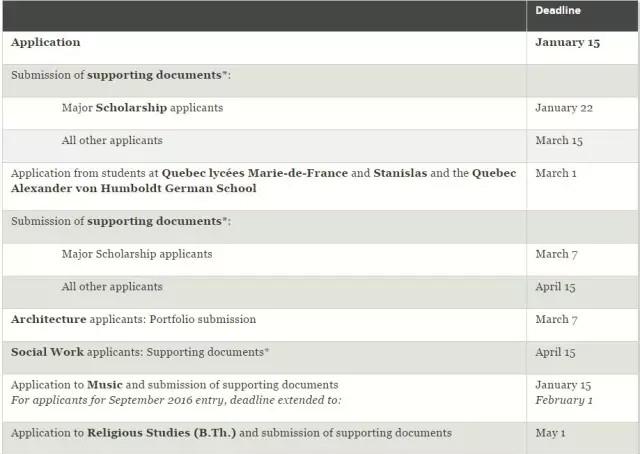Viewport: 640px width, 454px height.
Task: Select the italic February 1 extended deadline
Action: (565, 400)
